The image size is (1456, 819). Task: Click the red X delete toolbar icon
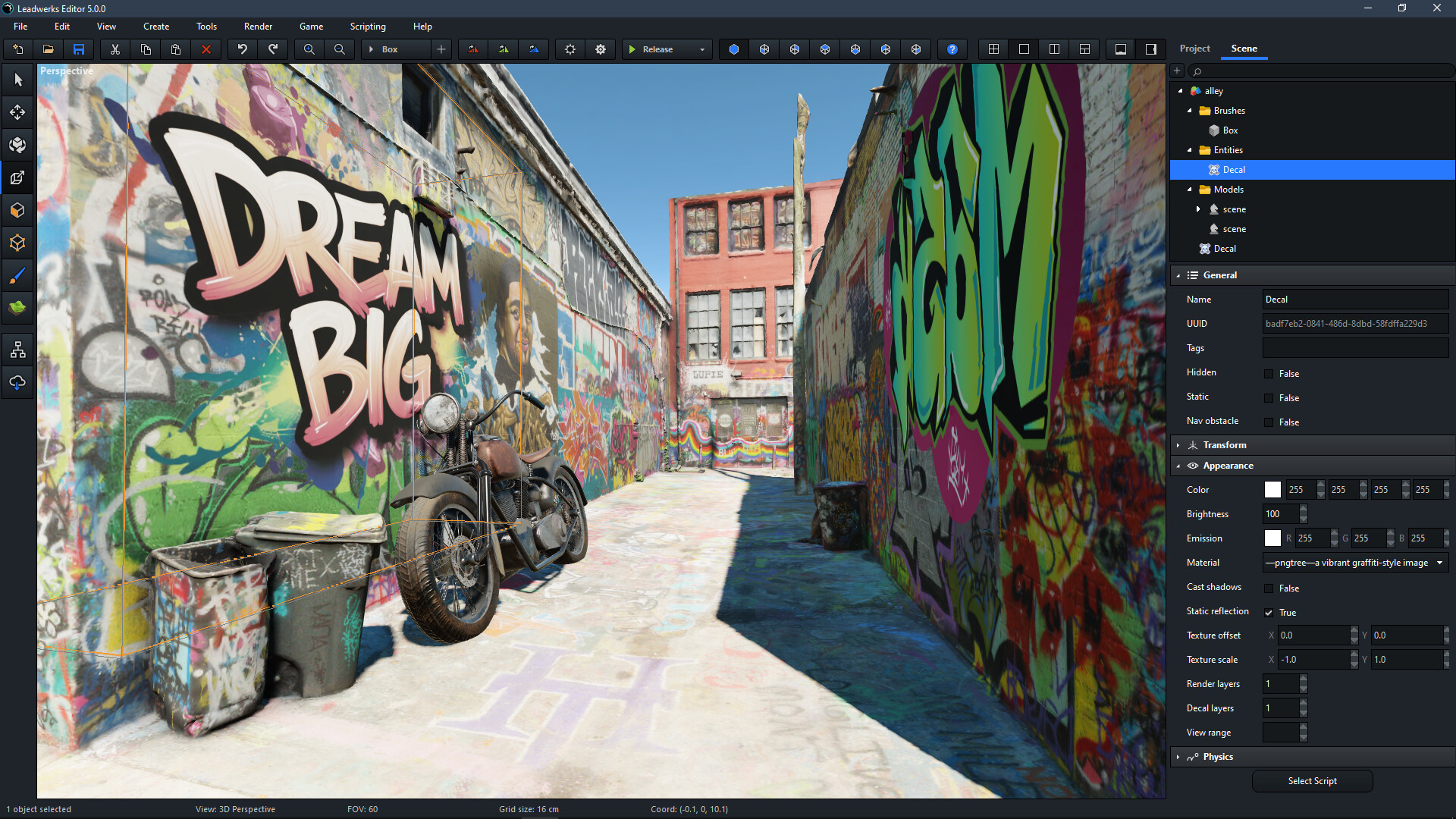[206, 49]
